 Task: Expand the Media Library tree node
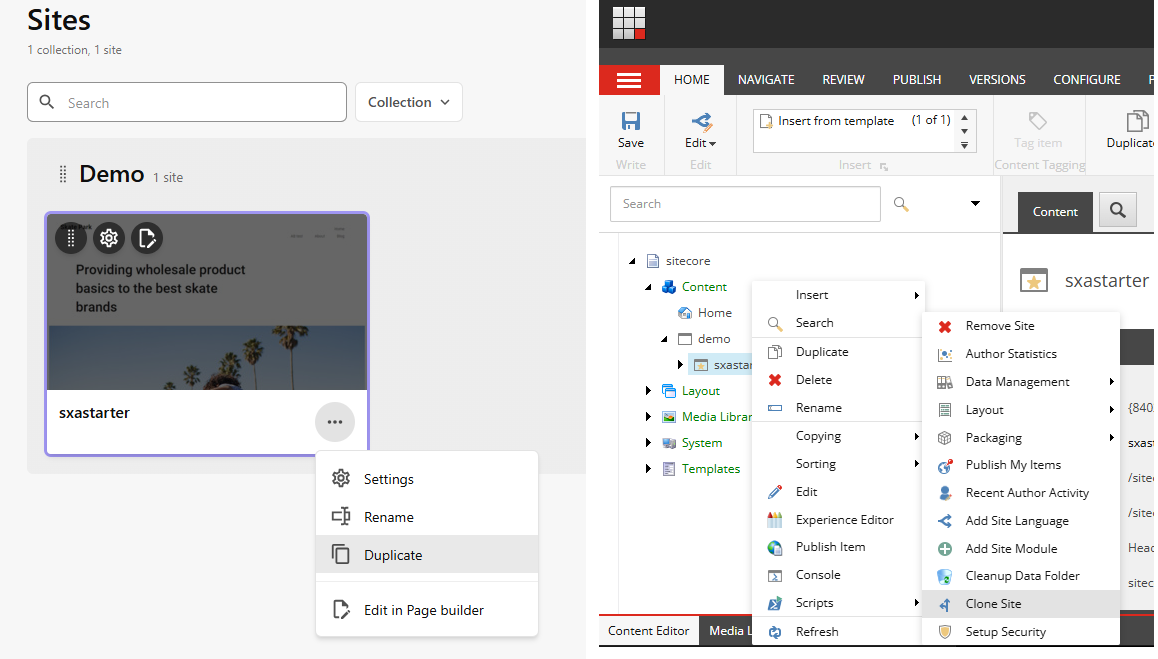click(647, 417)
